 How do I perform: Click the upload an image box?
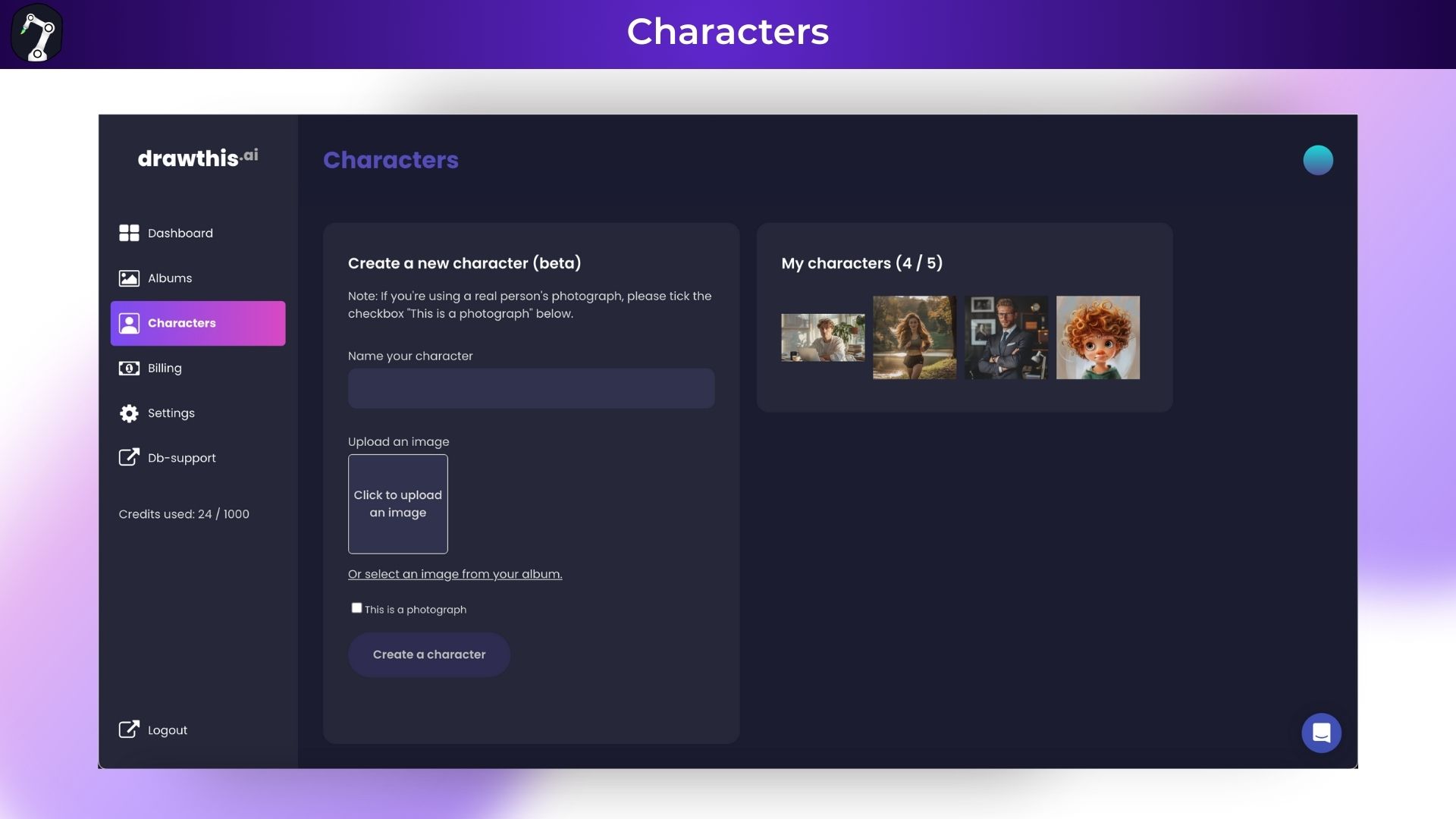point(398,504)
